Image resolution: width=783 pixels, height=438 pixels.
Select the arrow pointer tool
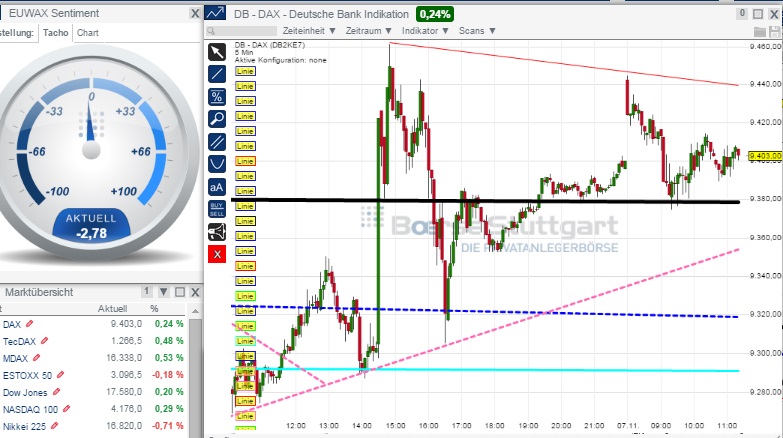click(x=217, y=52)
